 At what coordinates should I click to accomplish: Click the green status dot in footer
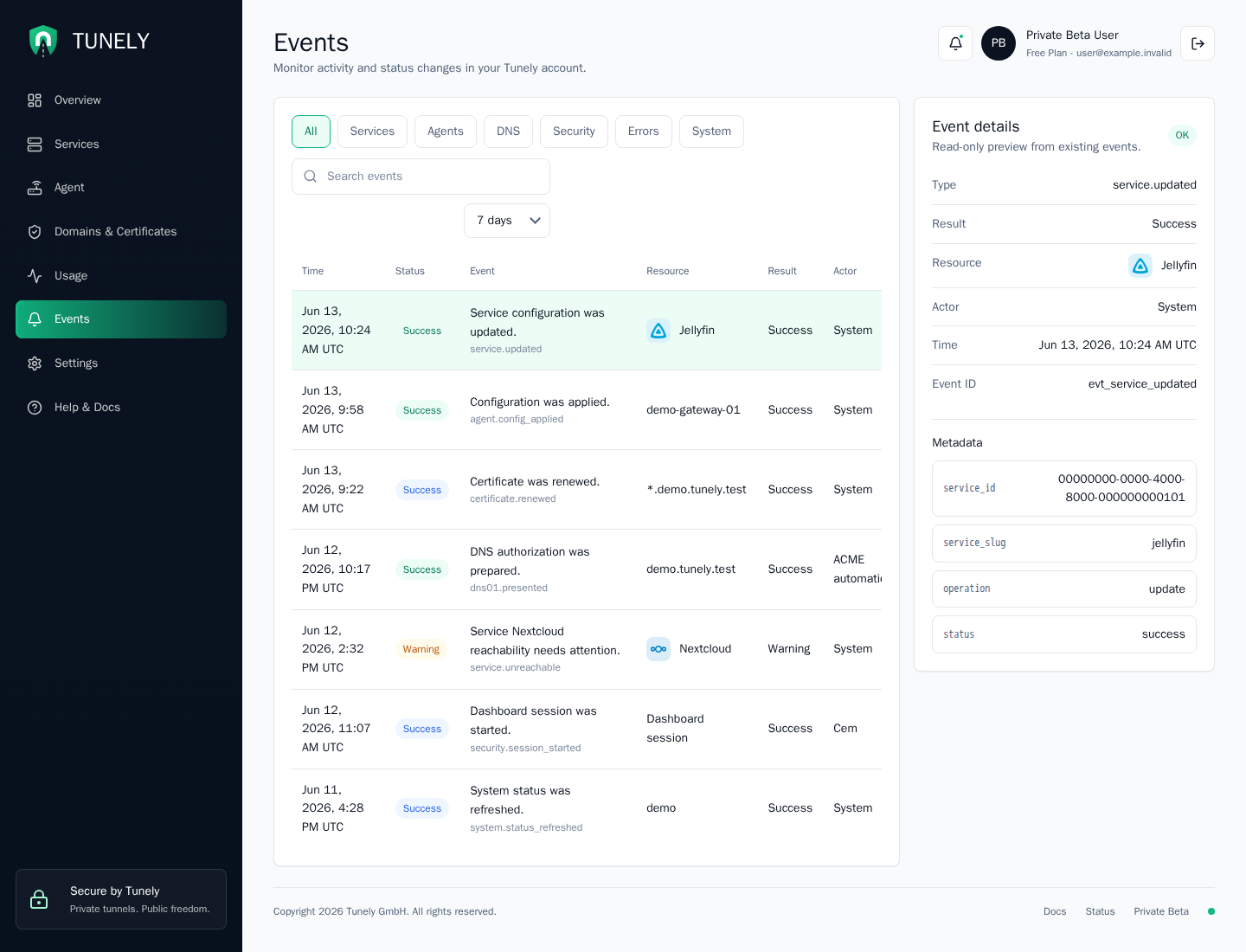1211,911
